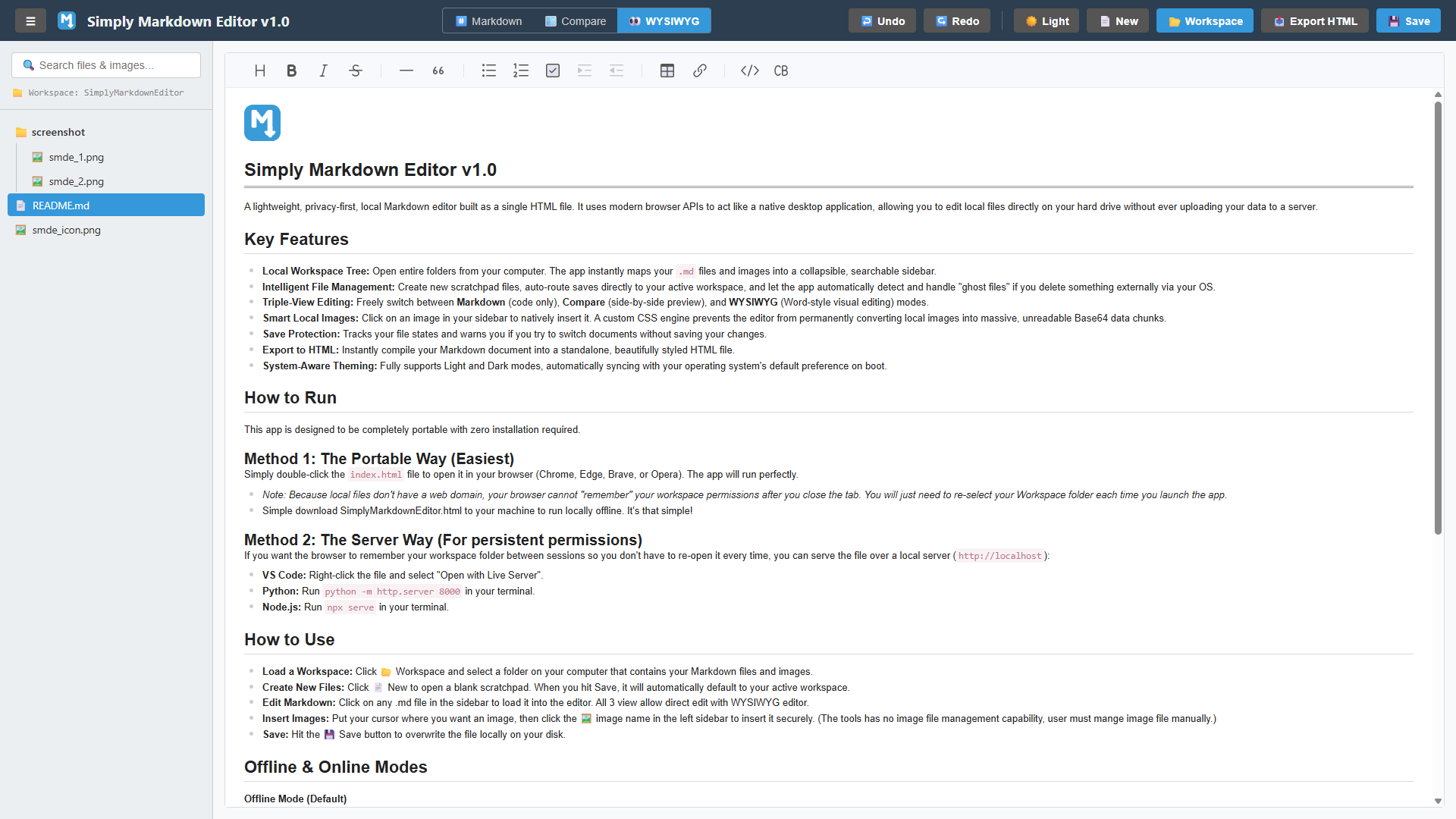The height and width of the screenshot is (819, 1456).
Task: Indent the current list item
Action: pos(585,71)
